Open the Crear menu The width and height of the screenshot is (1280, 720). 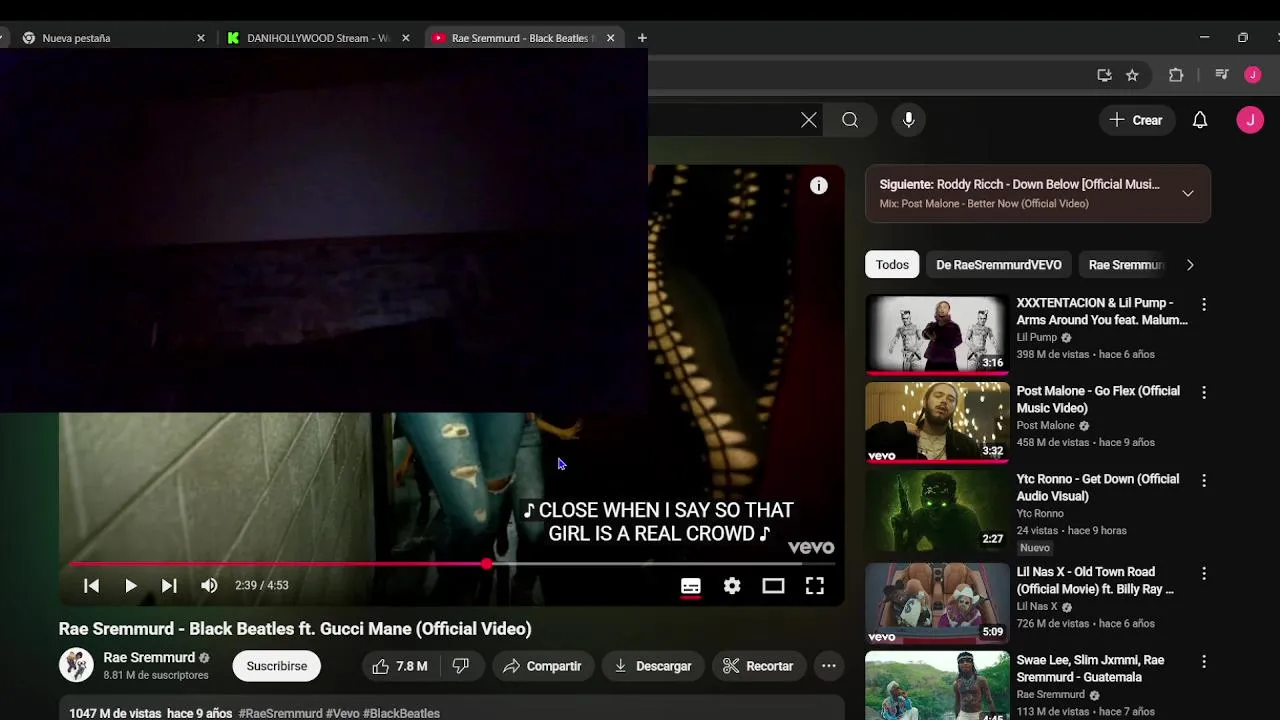[x=1136, y=120]
